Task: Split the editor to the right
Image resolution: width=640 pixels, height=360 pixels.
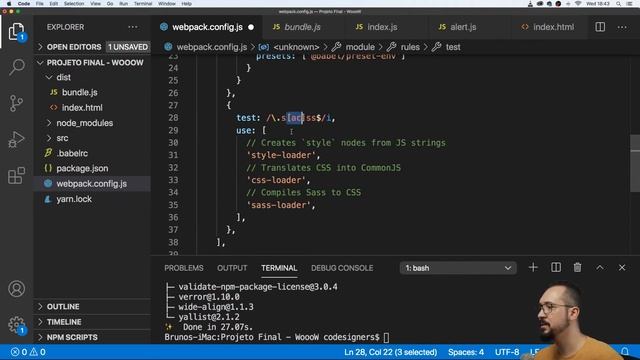Action: tap(600, 27)
